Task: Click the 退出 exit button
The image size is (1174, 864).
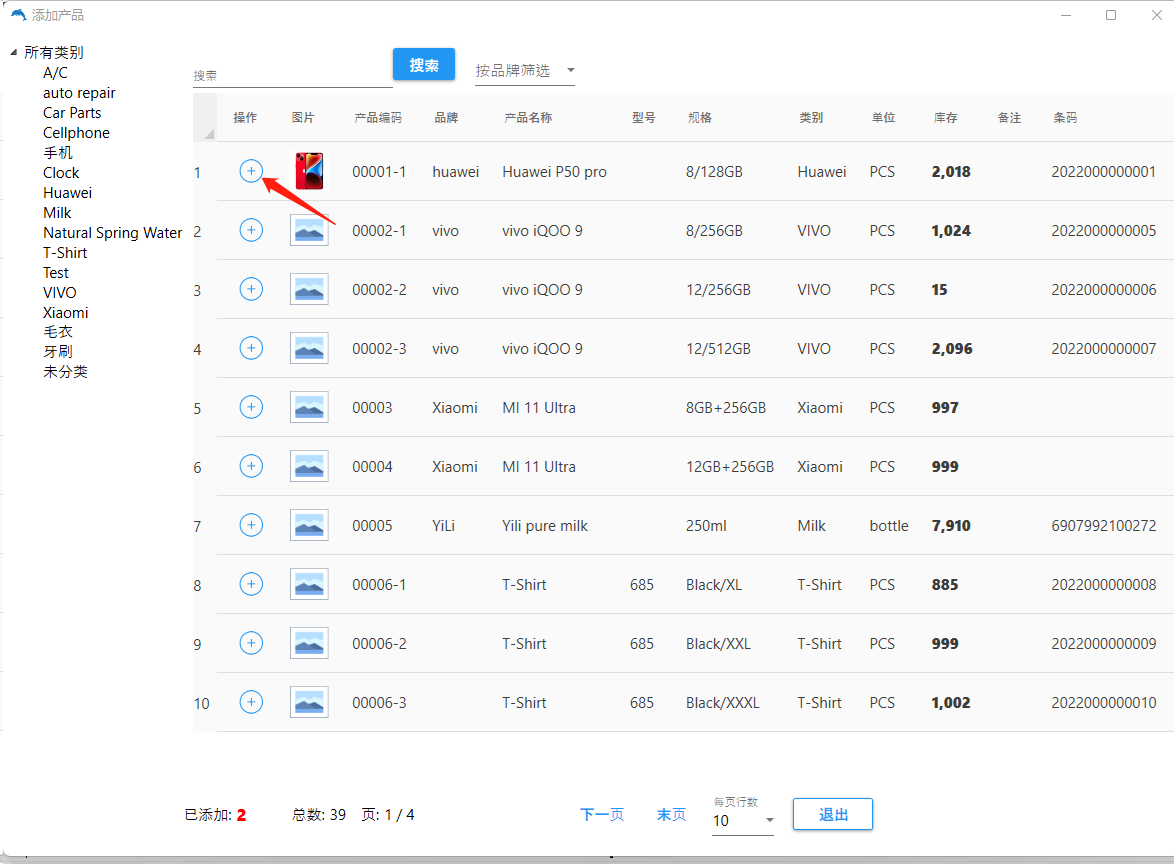Action: pos(833,815)
